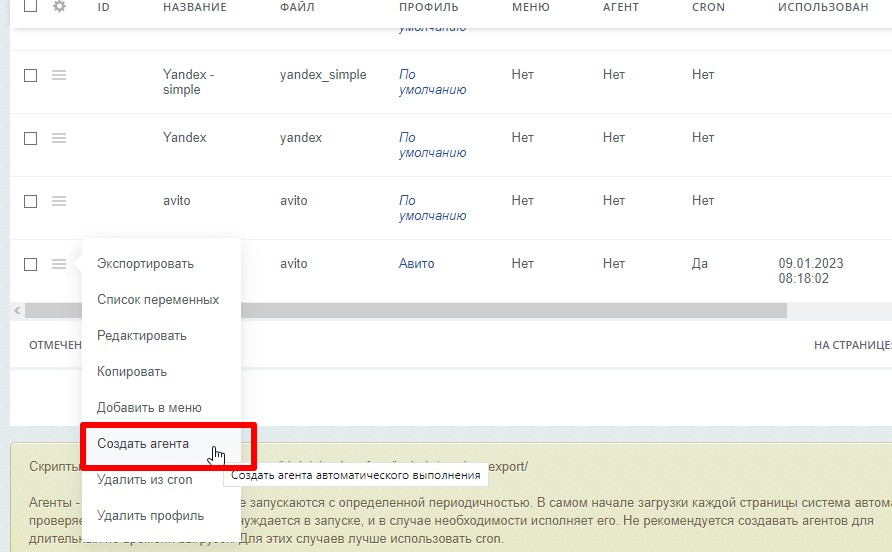Select Экспортировать in the context menu

145,264
